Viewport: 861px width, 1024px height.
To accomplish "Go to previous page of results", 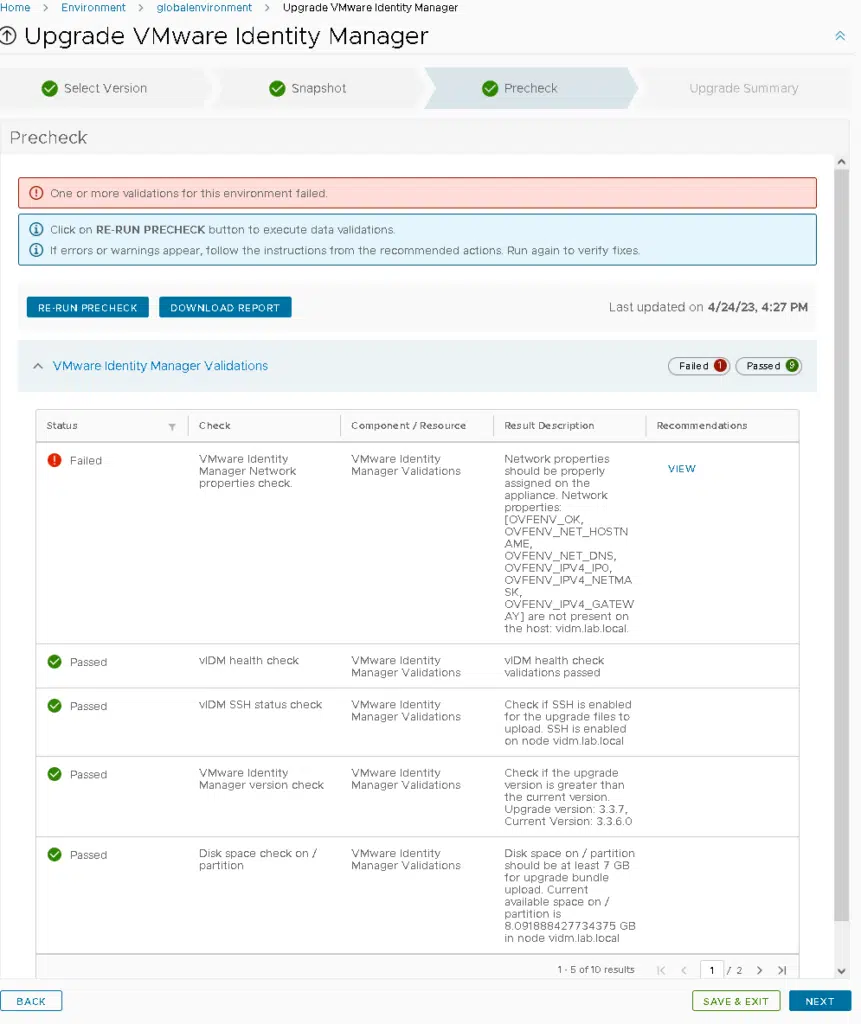I will pos(684,970).
